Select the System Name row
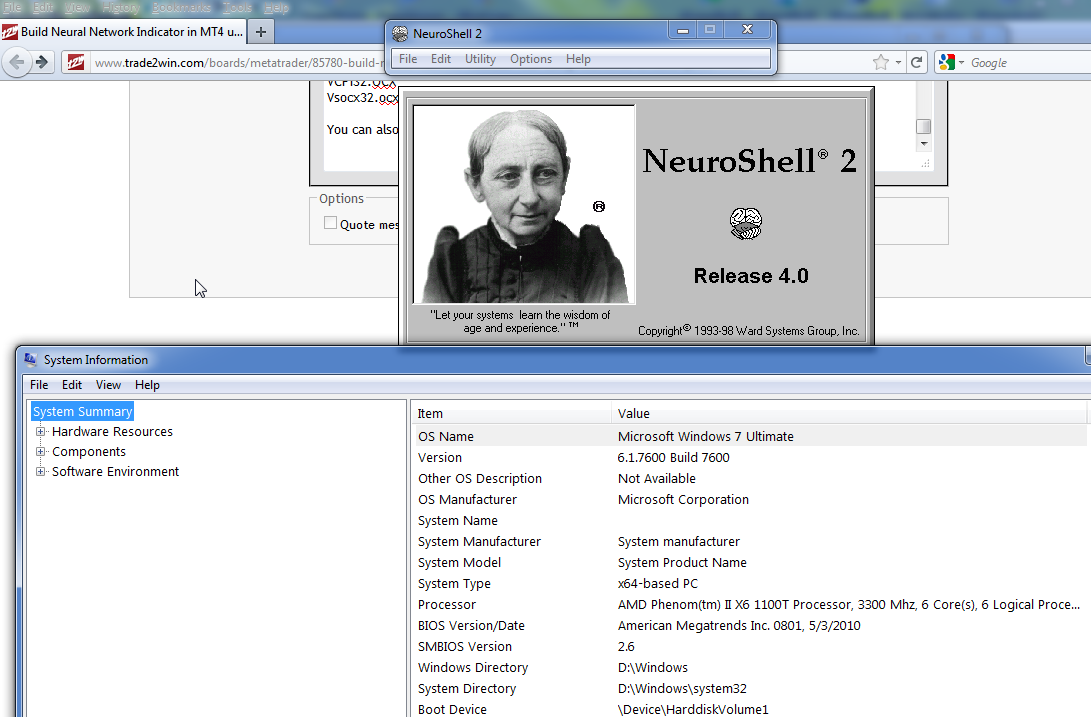The image size is (1091, 717). pyautogui.click(x=749, y=521)
